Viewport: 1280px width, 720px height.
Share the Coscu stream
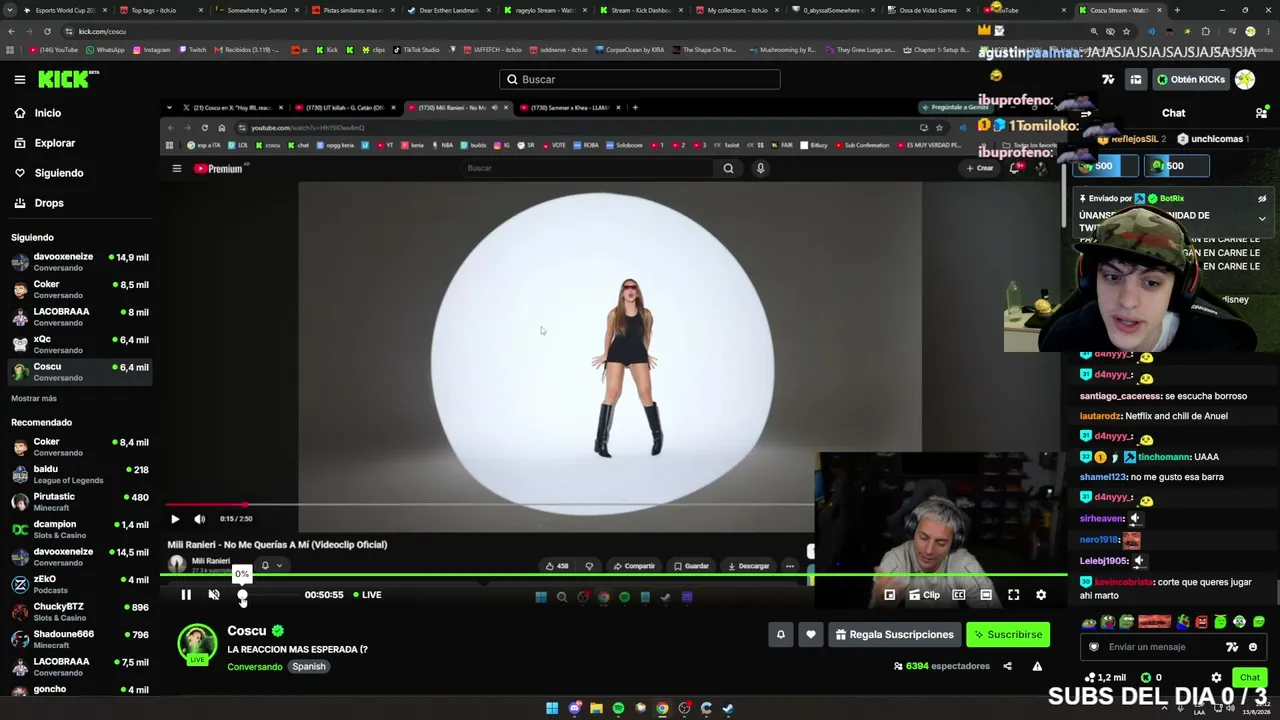click(1007, 666)
